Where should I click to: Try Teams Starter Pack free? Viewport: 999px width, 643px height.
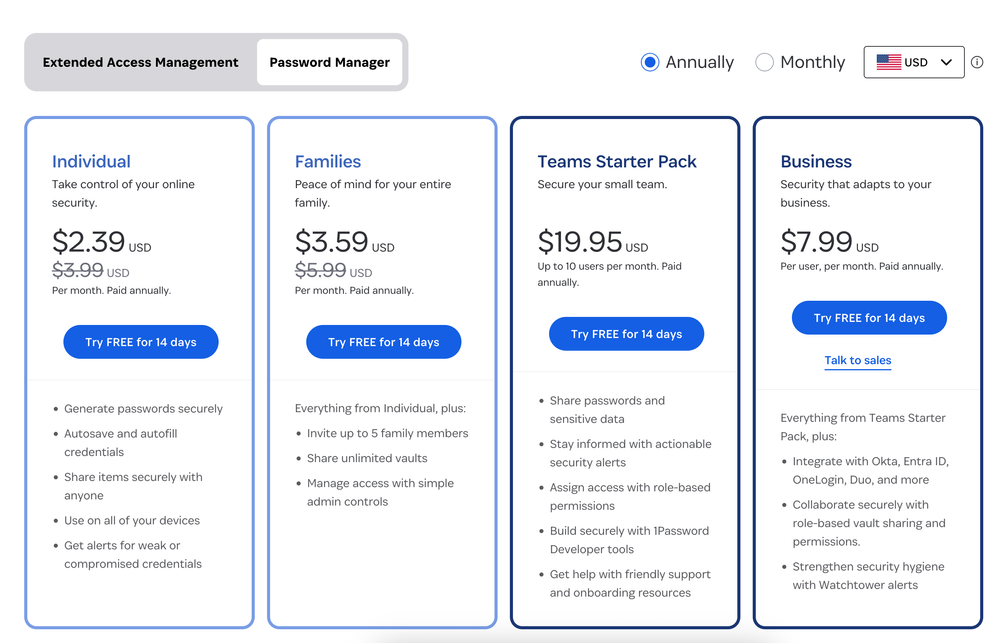coord(627,334)
